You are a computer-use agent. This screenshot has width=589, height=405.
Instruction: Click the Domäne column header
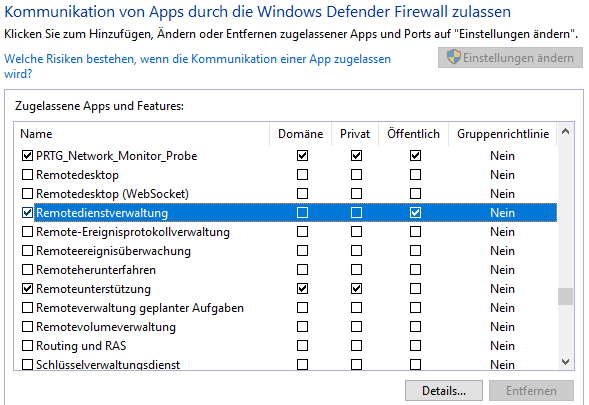click(x=301, y=134)
